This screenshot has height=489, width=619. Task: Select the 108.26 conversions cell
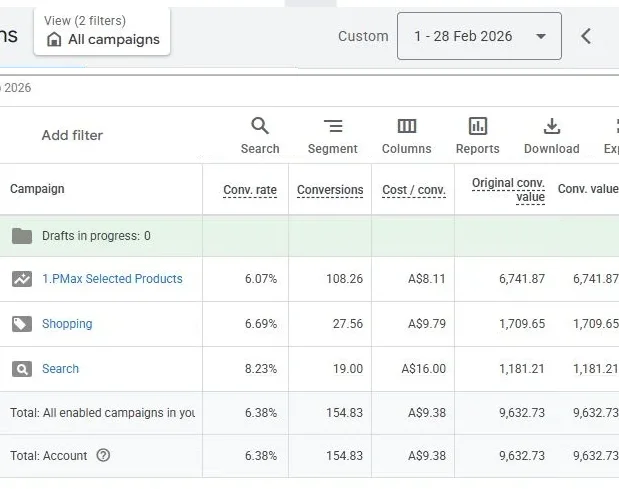[345, 279]
